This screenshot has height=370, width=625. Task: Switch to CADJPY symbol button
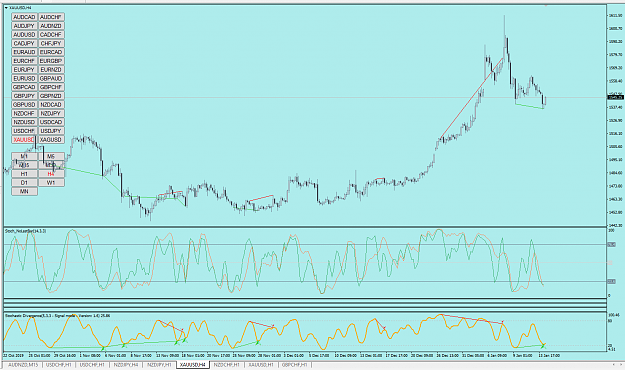coord(24,43)
